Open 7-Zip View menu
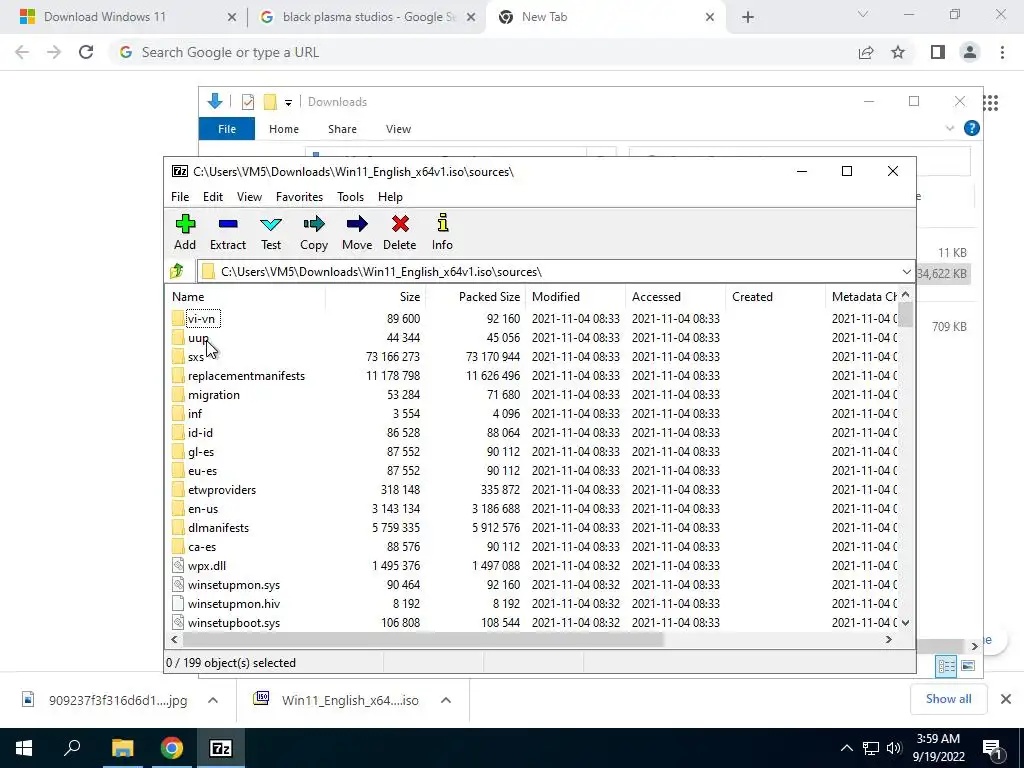The height and width of the screenshot is (768, 1024). pos(249,197)
